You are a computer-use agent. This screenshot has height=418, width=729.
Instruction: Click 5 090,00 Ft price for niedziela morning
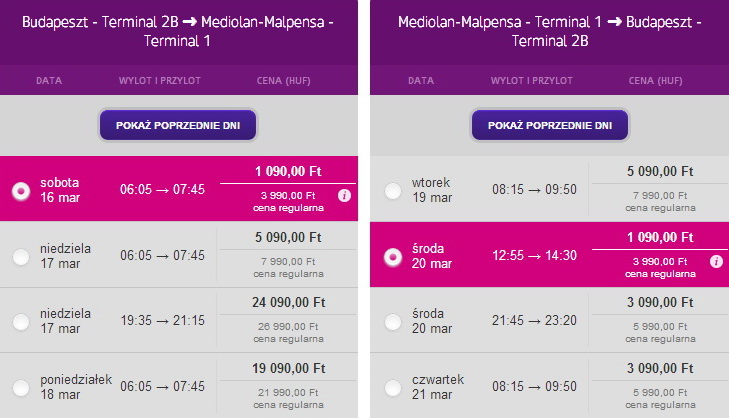(288, 238)
